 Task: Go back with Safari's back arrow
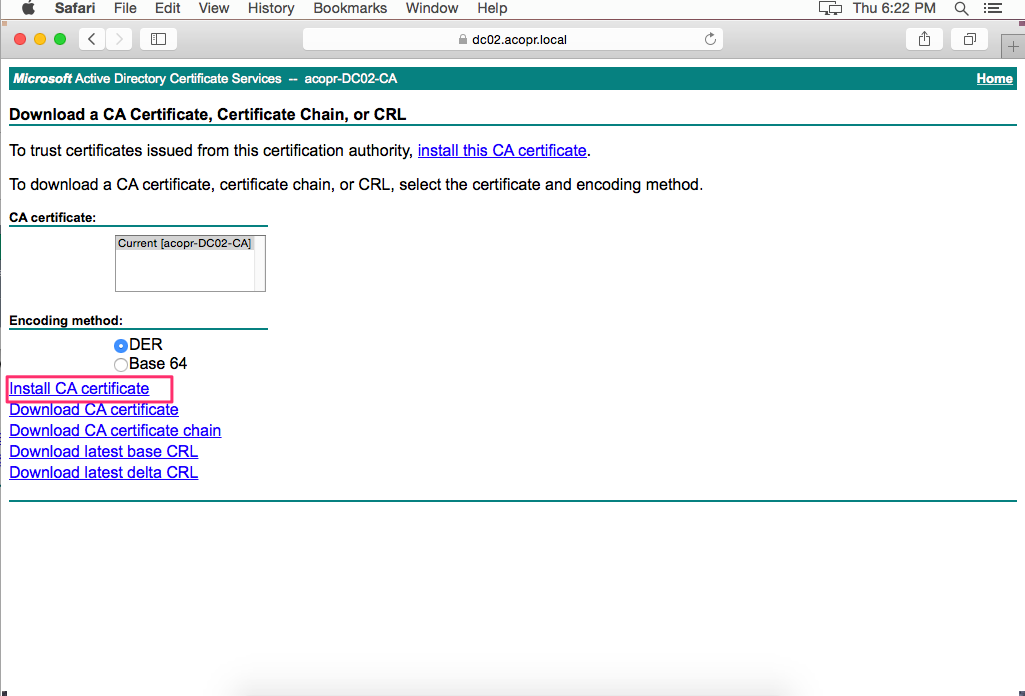(x=92, y=39)
